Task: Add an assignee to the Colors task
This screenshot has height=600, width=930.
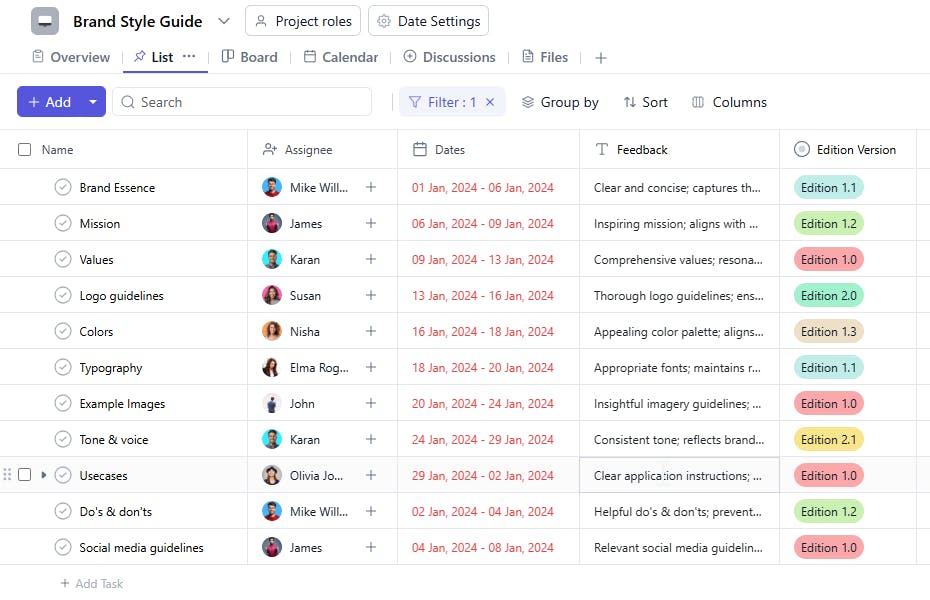Action: [x=371, y=331]
